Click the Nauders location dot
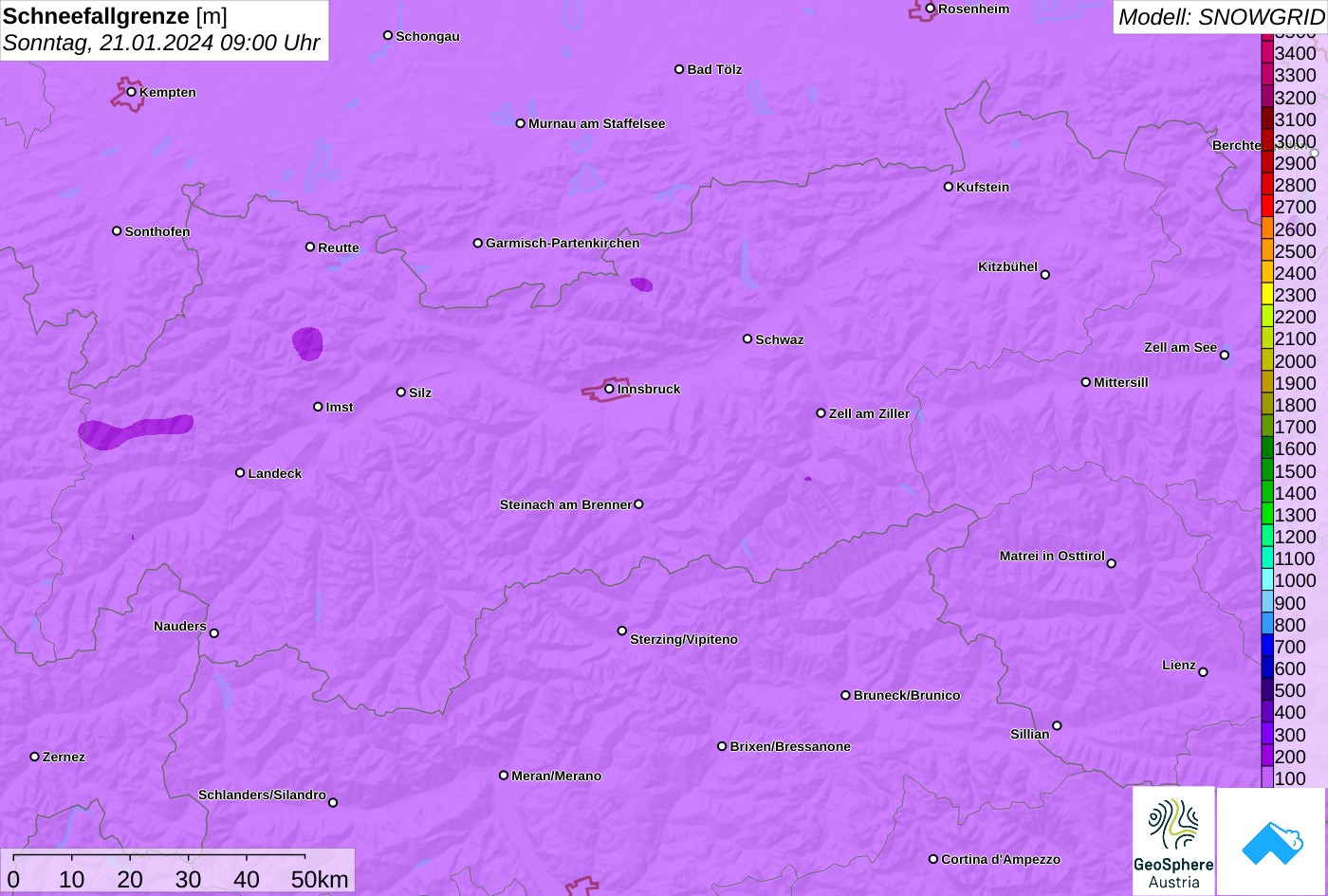 pos(214,633)
